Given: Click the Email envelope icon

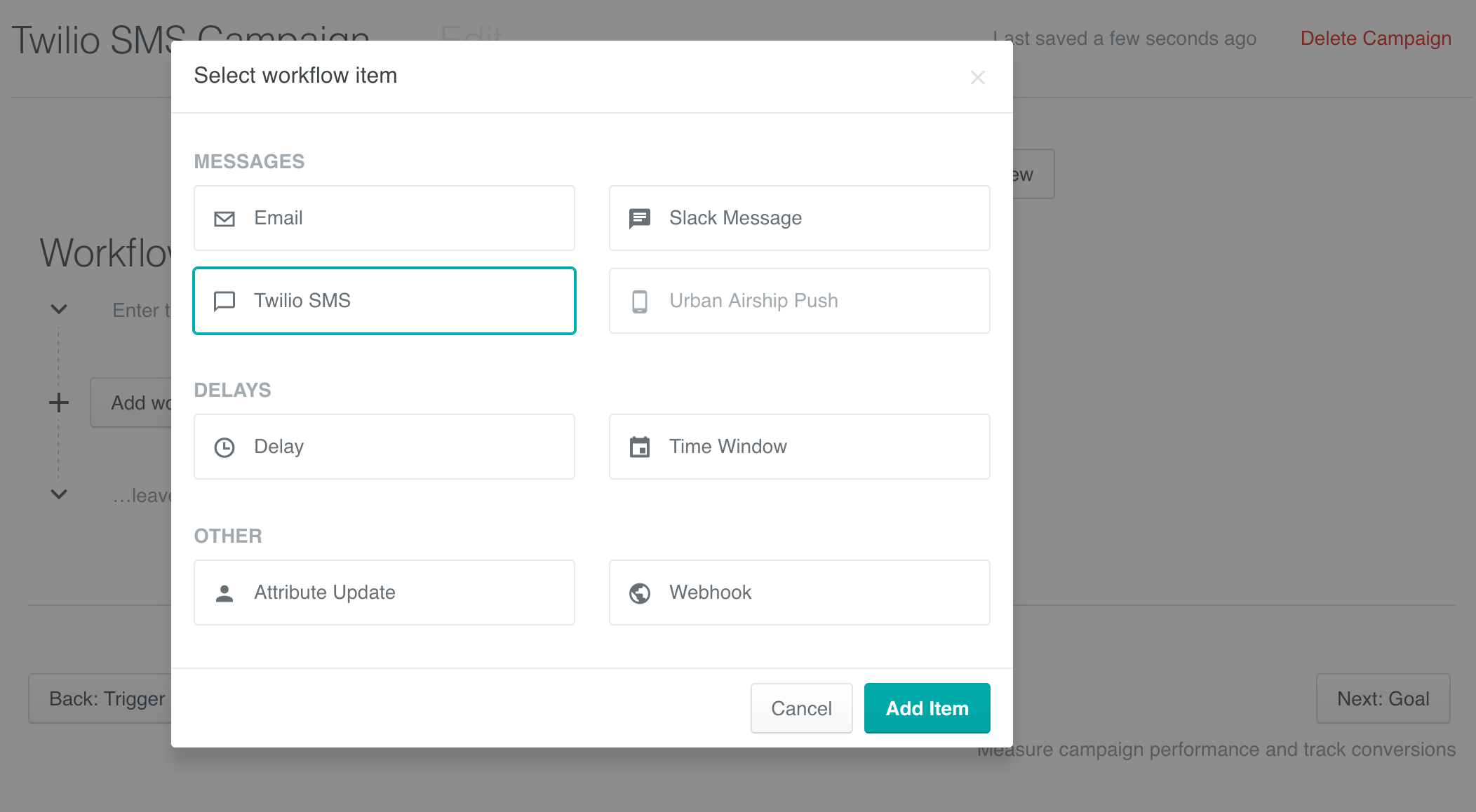Looking at the screenshot, I should 224,218.
